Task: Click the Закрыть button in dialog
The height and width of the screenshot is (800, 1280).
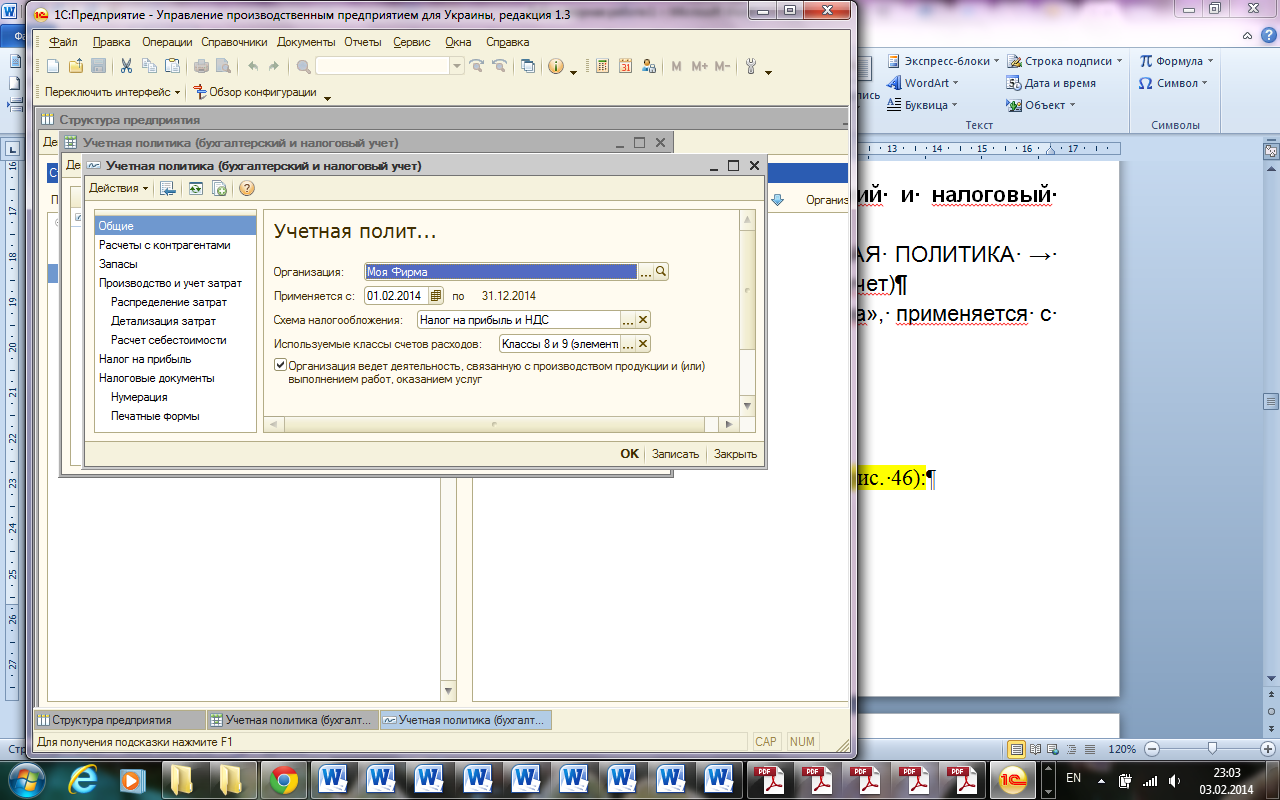Action: pos(735,454)
